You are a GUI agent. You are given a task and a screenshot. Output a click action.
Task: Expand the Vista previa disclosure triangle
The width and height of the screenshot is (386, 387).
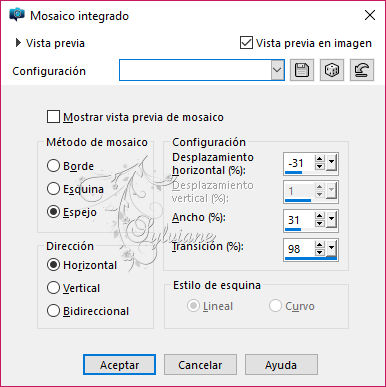[18, 43]
